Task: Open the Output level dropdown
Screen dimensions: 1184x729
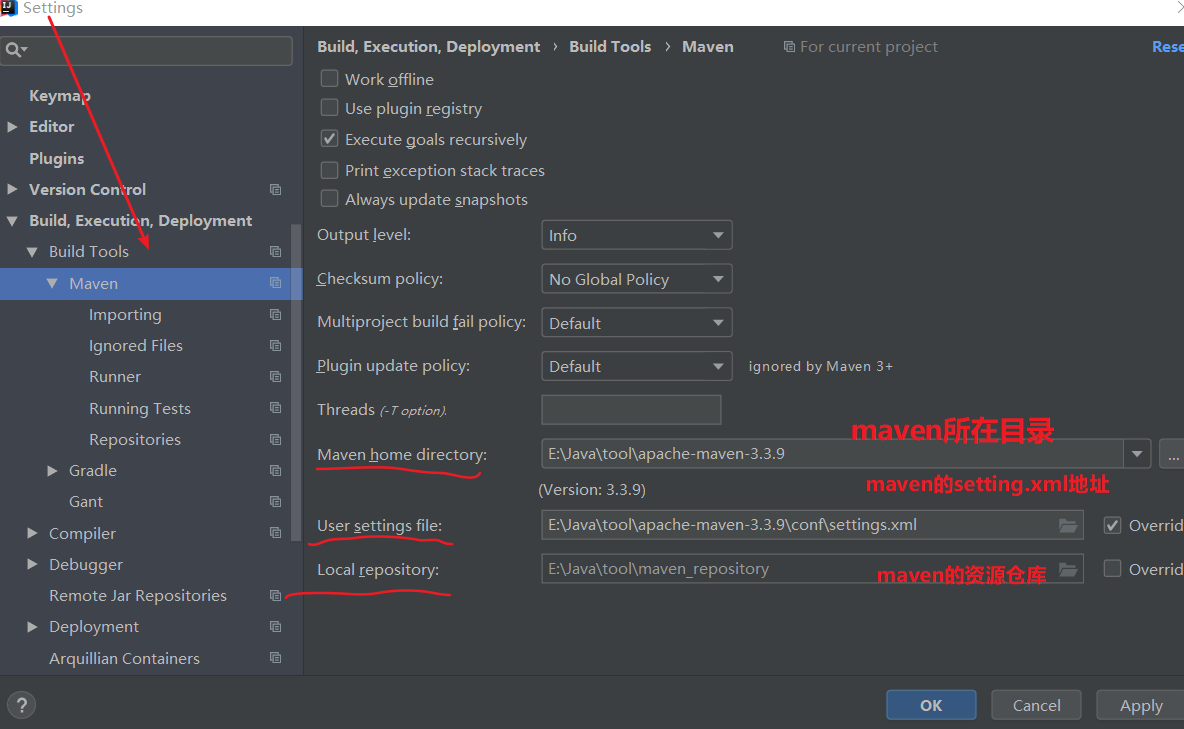Action: (636, 235)
